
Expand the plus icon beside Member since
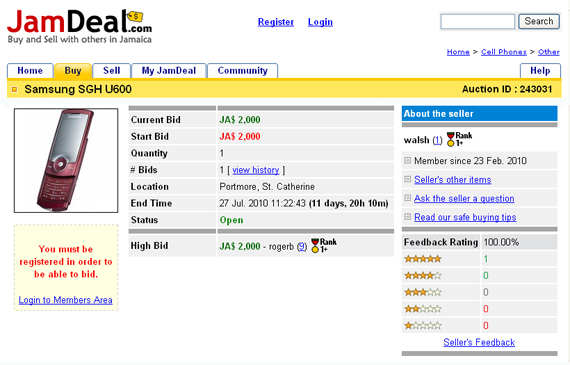pos(408,160)
